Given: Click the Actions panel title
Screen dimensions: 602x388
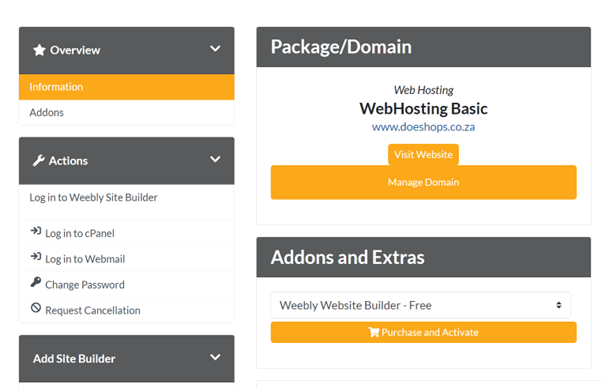Looking at the screenshot, I should click(68, 161).
